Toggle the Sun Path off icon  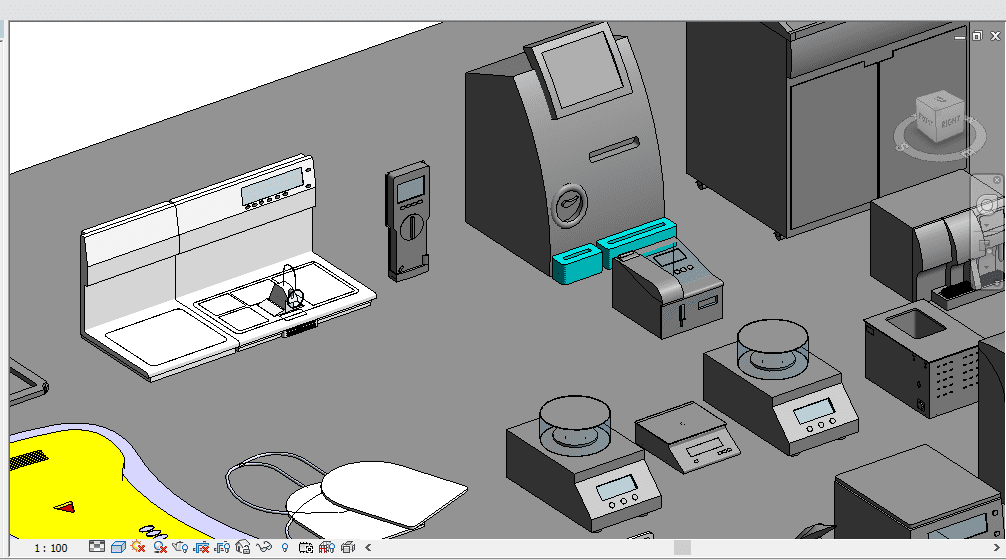[138, 547]
